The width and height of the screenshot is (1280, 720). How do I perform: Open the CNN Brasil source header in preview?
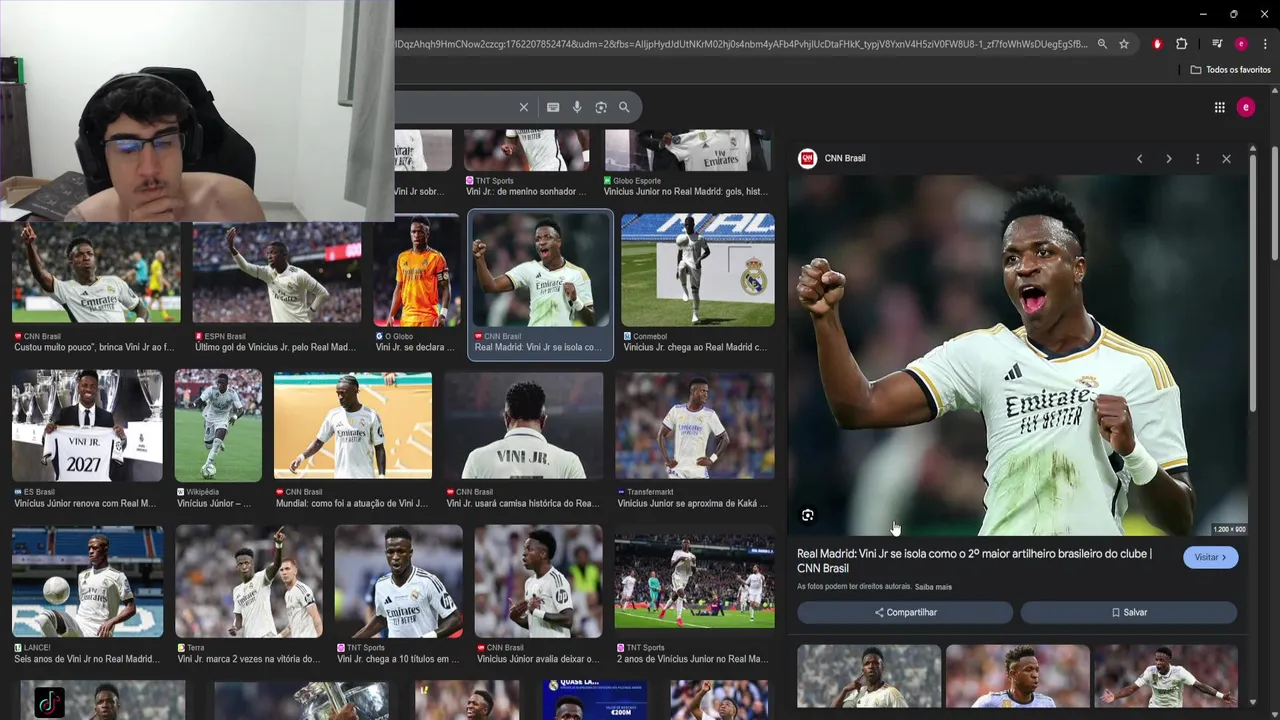point(832,158)
